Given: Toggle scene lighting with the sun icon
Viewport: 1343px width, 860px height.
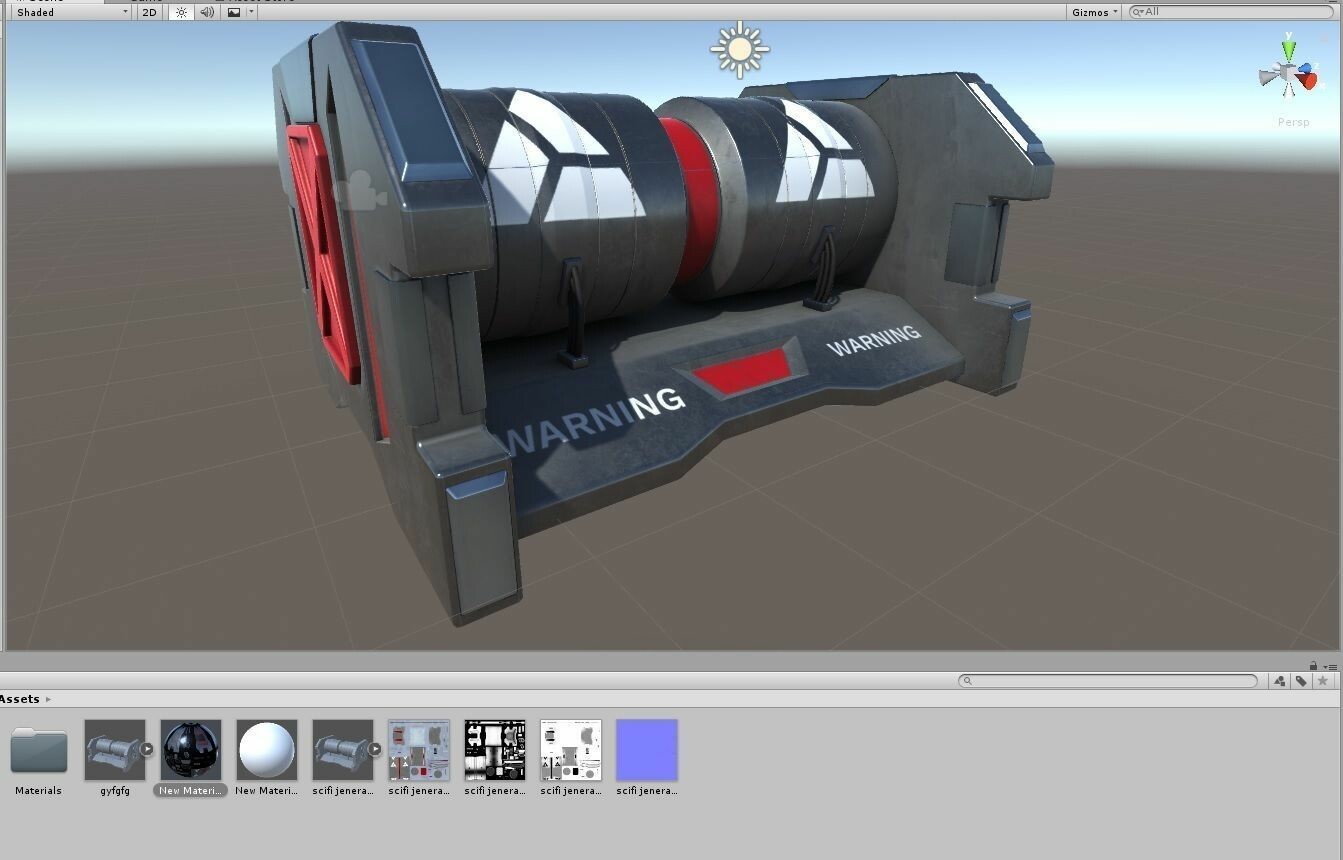Looking at the screenshot, I should pyautogui.click(x=181, y=12).
